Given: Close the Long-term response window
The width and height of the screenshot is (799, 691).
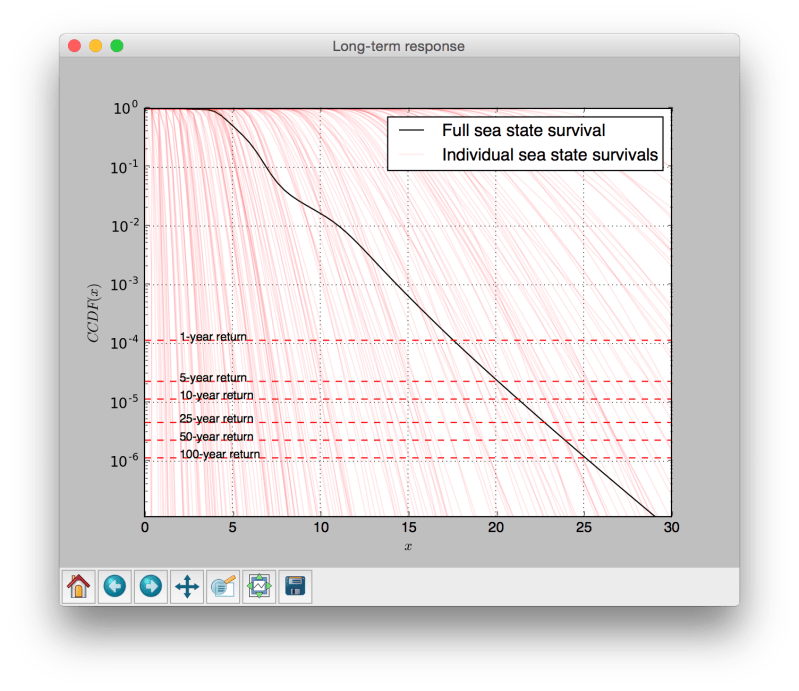Looking at the screenshot, I should 74,46.
